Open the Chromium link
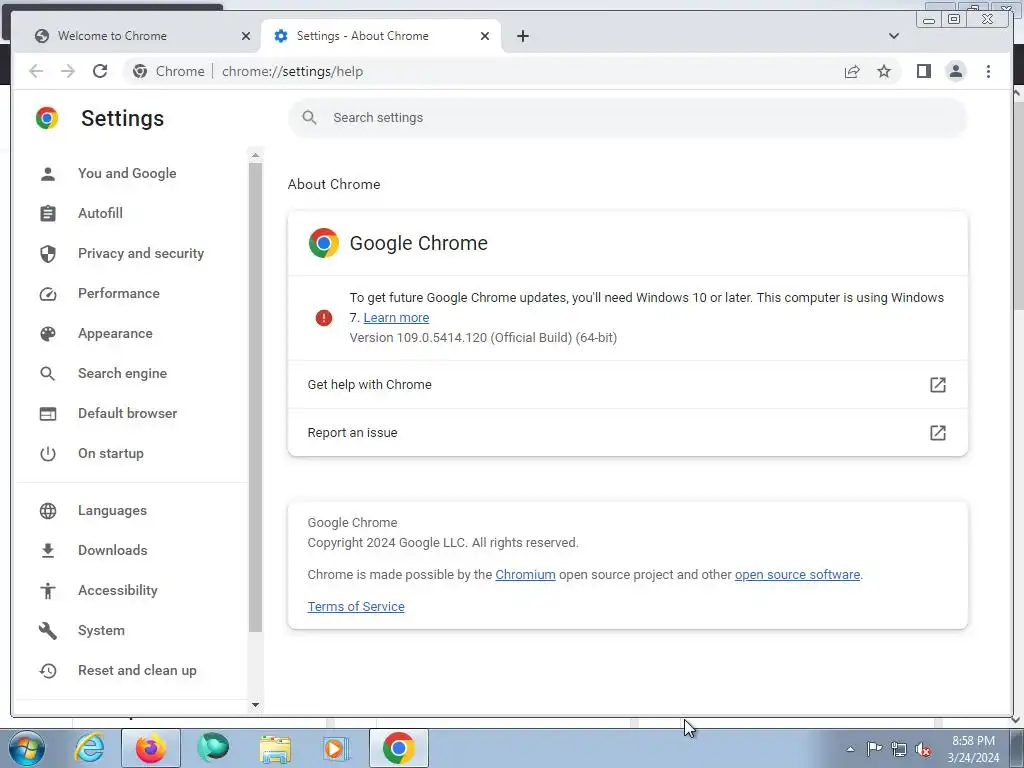The image size is (1024, 768). tap(525, 575)
